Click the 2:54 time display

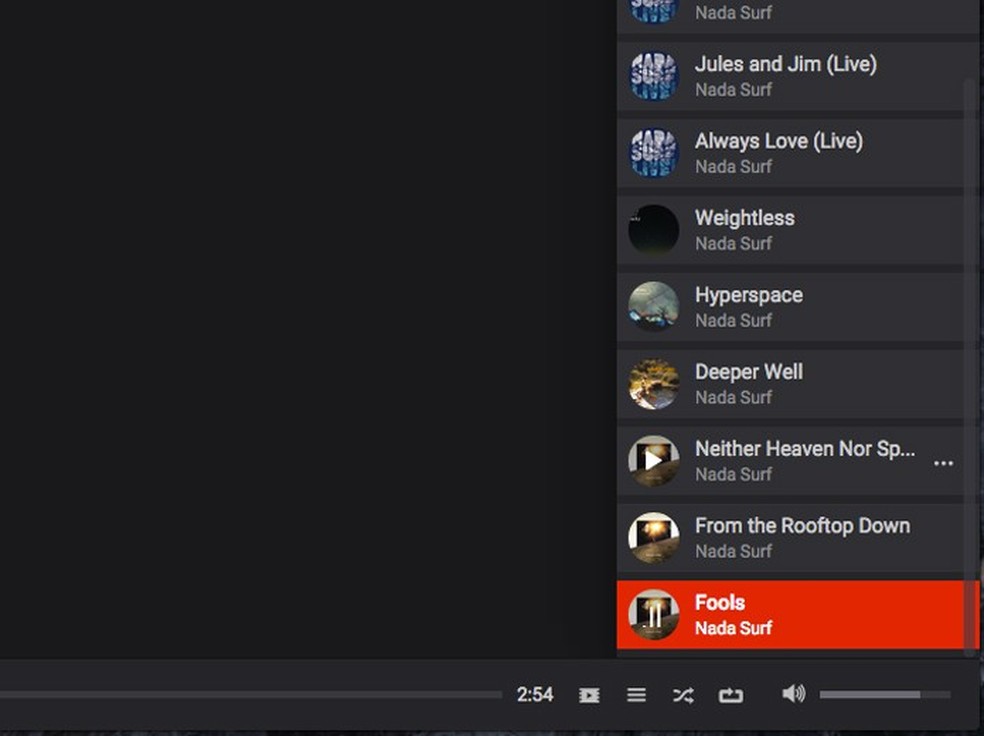click(535, 695)
